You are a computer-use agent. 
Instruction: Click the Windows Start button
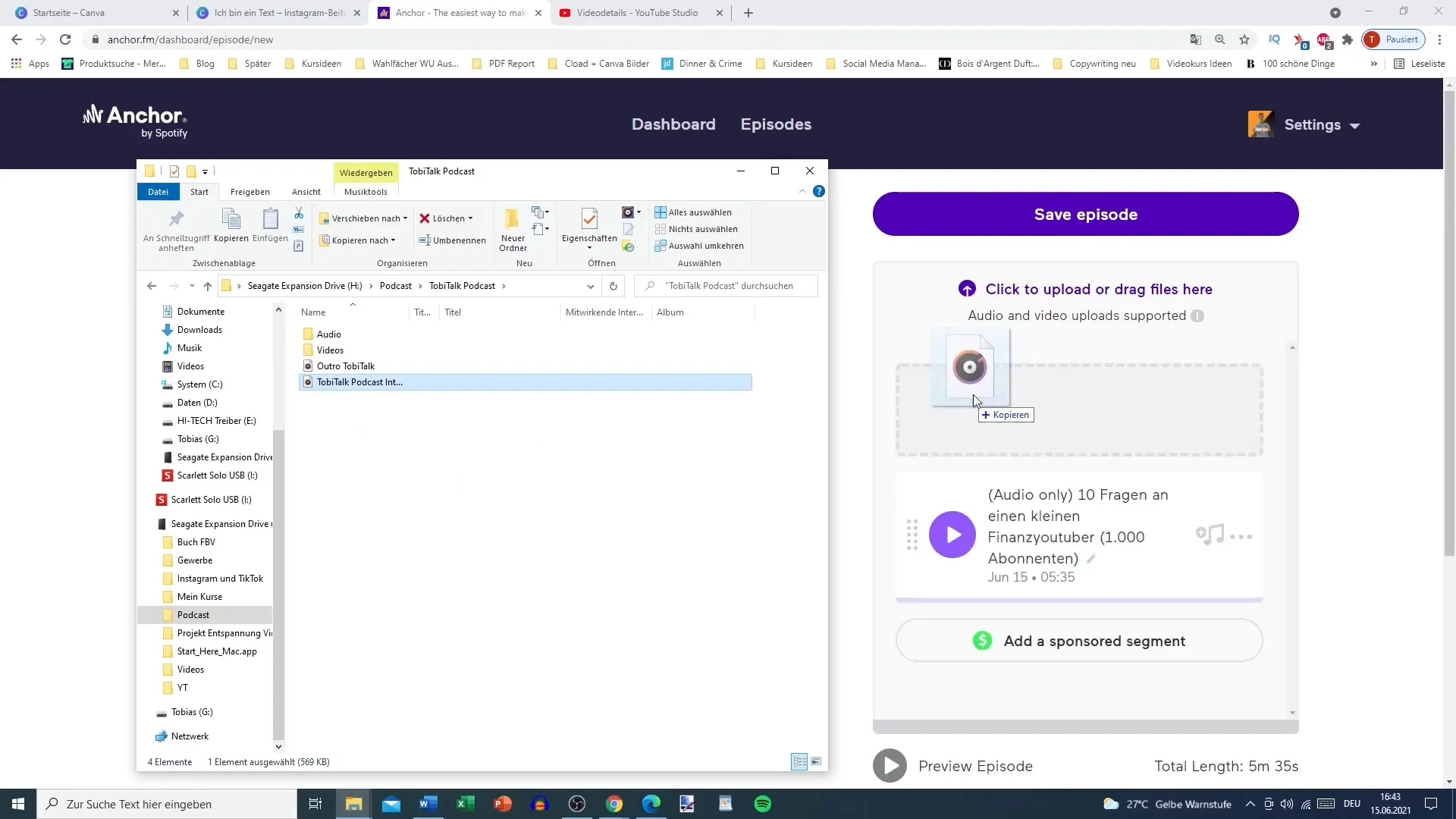pyautogui.click(x=18, y=804)
